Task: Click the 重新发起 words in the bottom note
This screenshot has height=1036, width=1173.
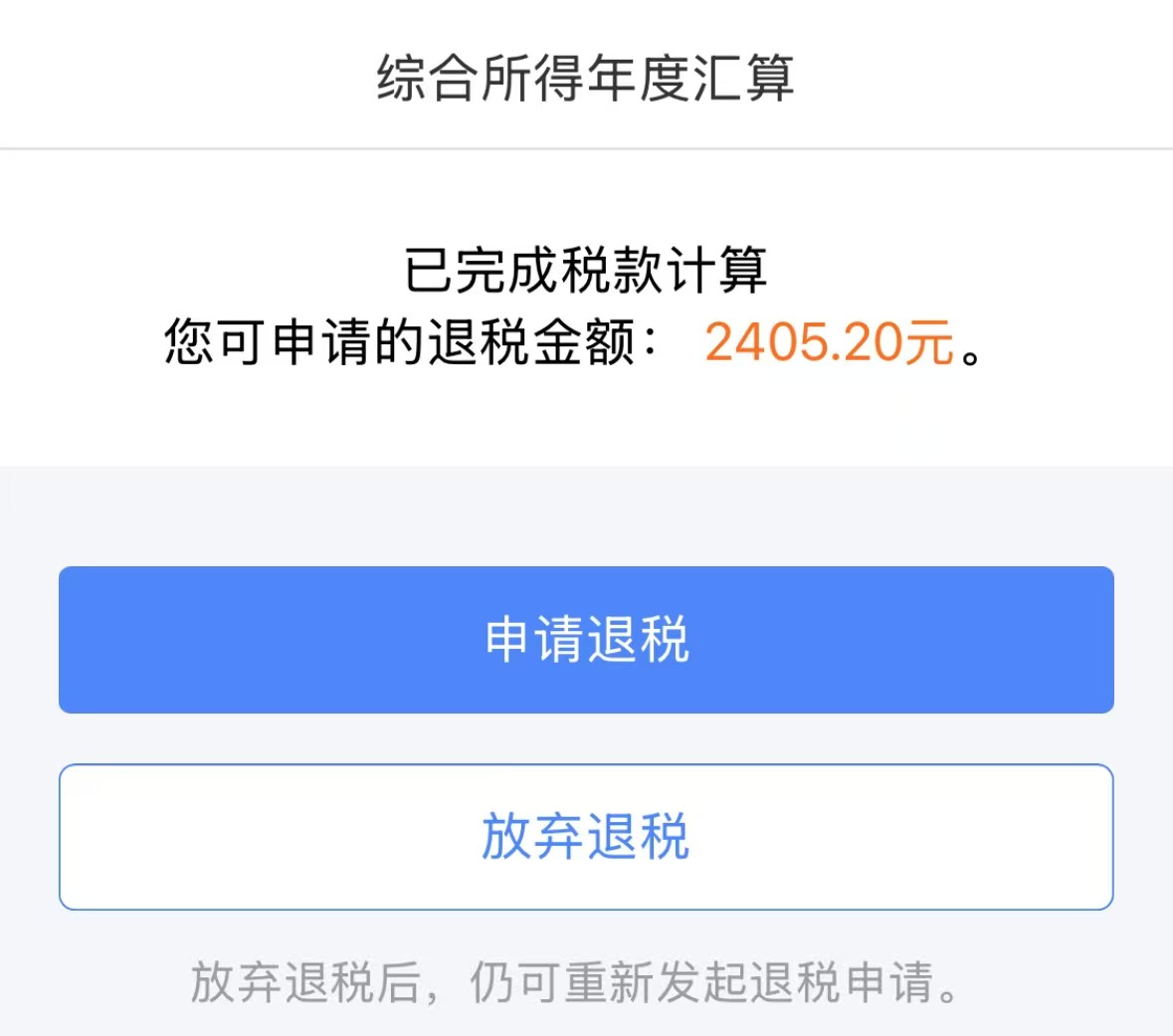Action: click(x=656, y=982)
